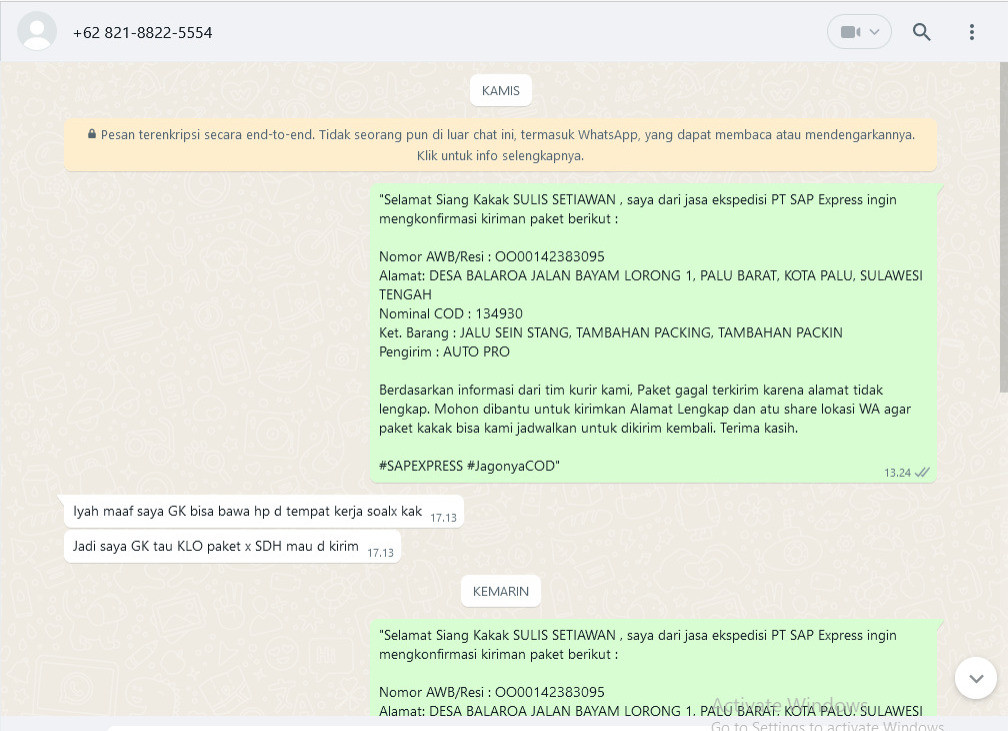
Task: Click 'Berdasarkan informasi dari tim kurir kami' paragraph
Action: pyautogui.click(x=645, y=409)
